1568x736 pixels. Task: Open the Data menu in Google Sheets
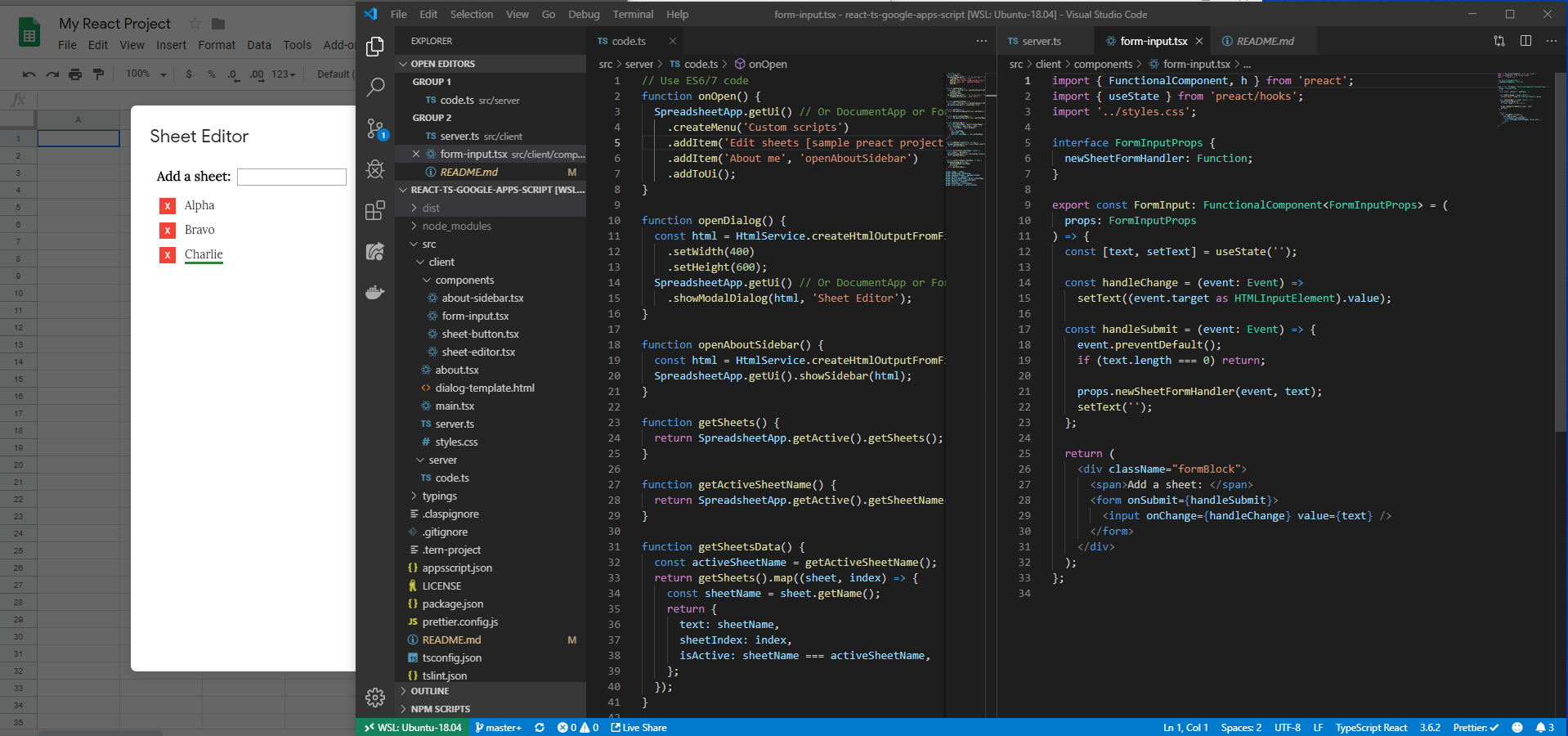click(x=259, y=45)
